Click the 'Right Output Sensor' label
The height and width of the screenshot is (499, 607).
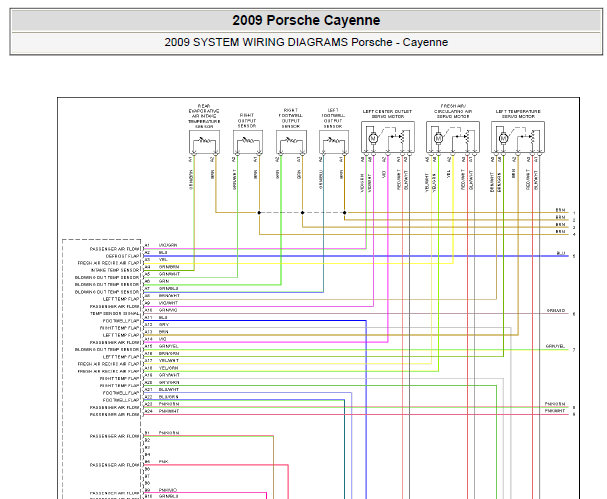click(x=247, y=121)
